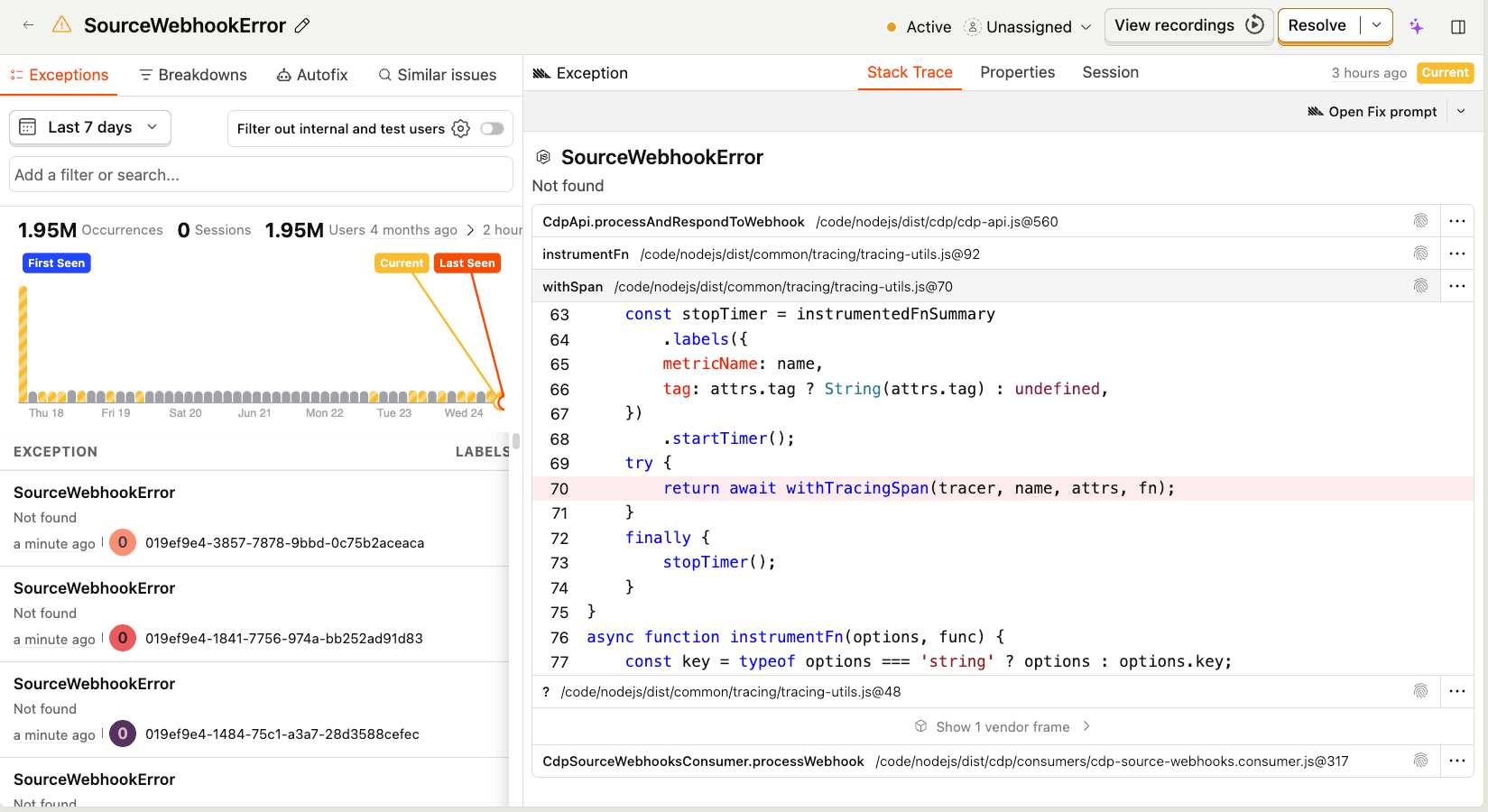
Task: Click the Resolve button
Action: (x=1318, y=25)
